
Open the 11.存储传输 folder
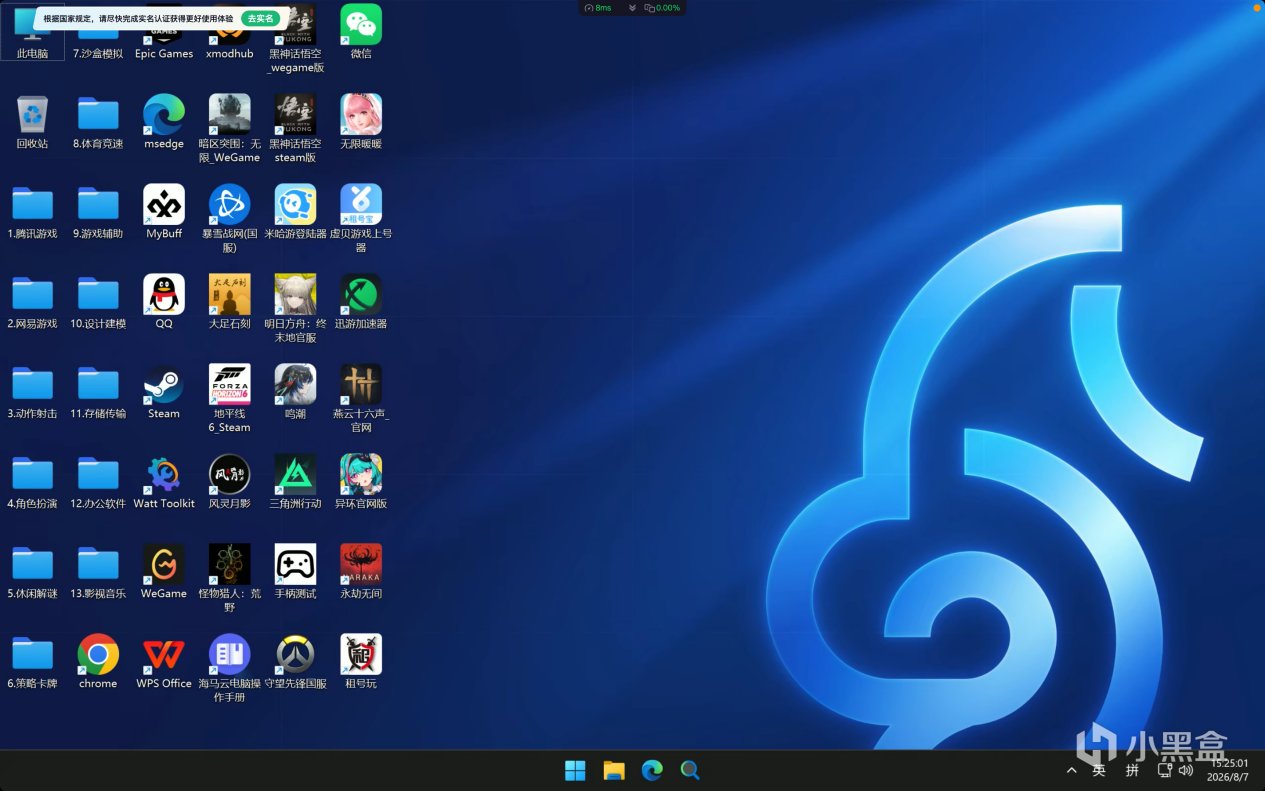[x=98, y=385]
